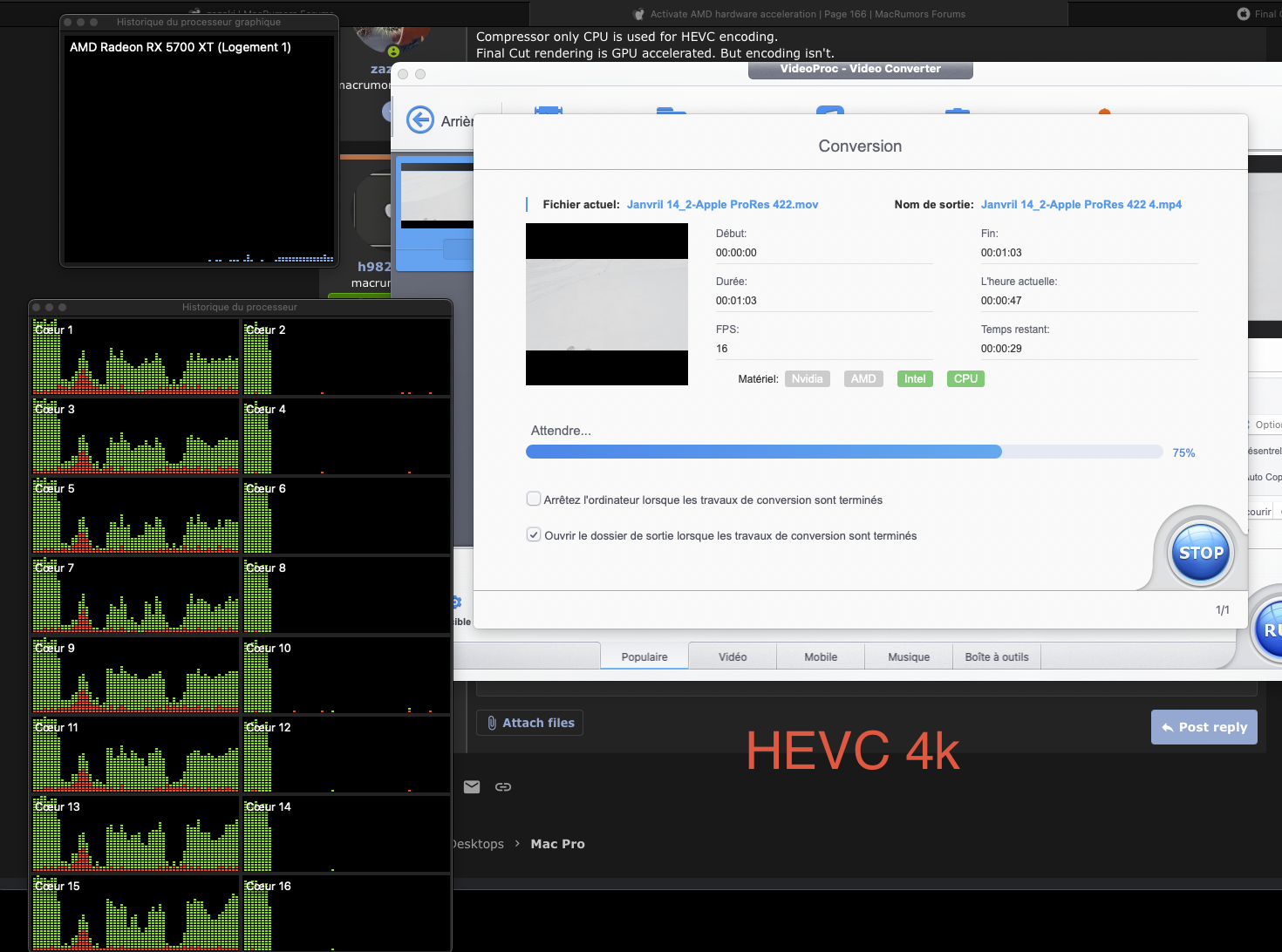Viewport: 1282px width, 952px height.
Task: Open the Vidéo tab
Action: pos(733,656)
